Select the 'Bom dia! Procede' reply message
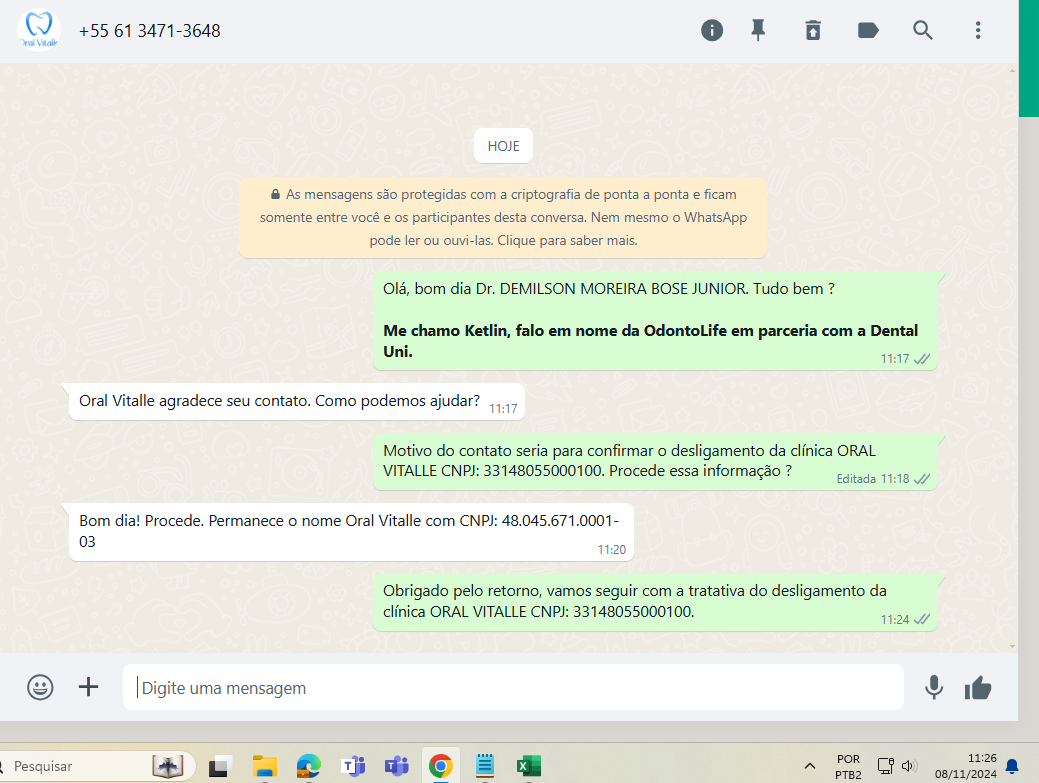The image size is (1039, 783). pyautogui.click(x=351, y=532)
